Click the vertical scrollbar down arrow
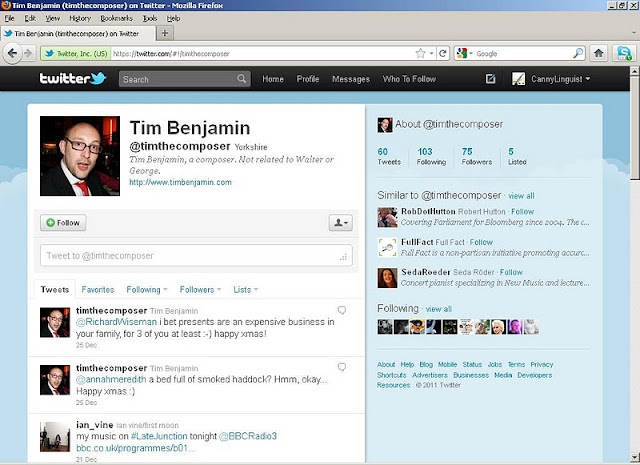This screenshot has width=640, height=465. coord(635,457)
